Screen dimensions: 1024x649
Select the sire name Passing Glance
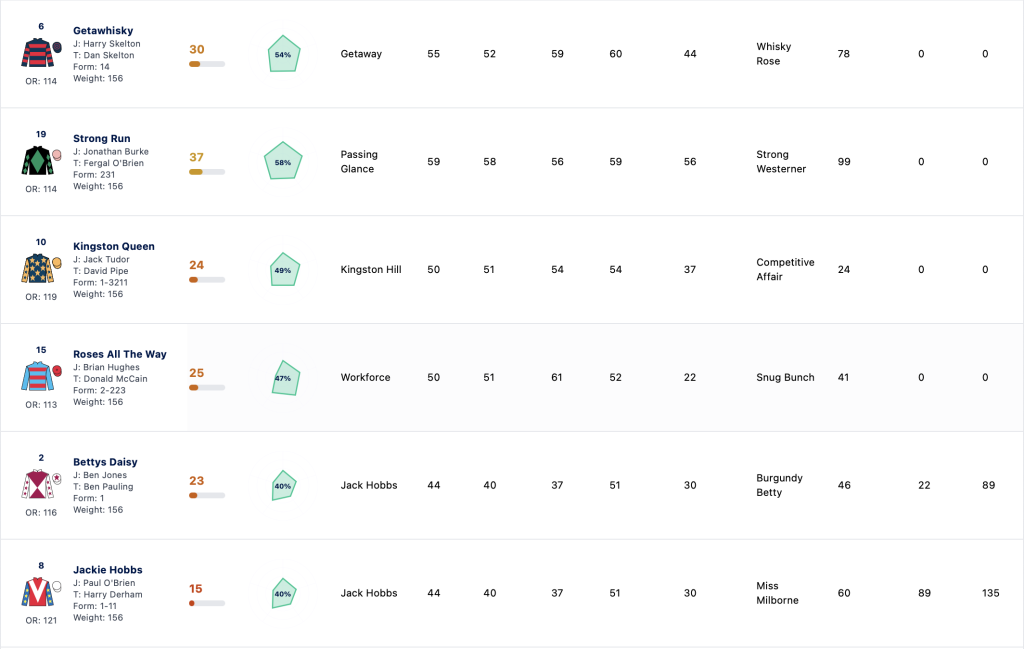359,161
